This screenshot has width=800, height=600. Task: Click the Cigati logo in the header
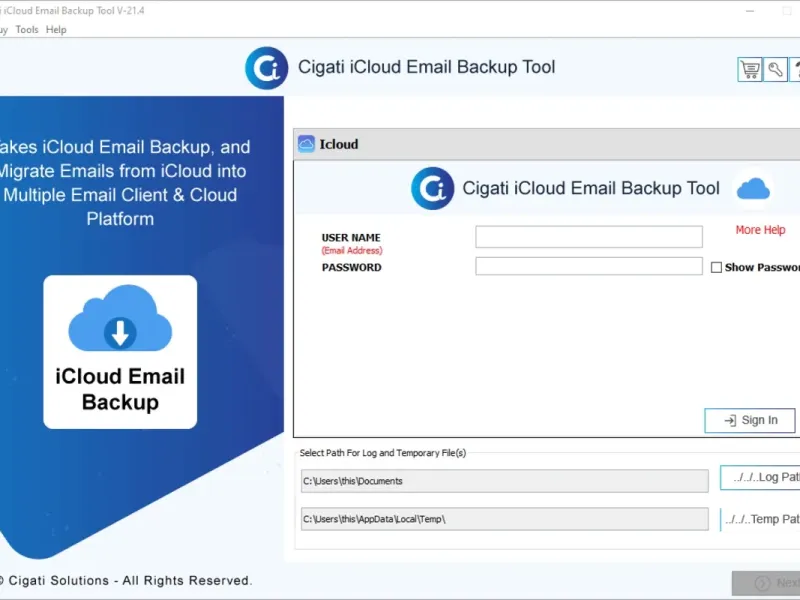[x=266, y=68]
